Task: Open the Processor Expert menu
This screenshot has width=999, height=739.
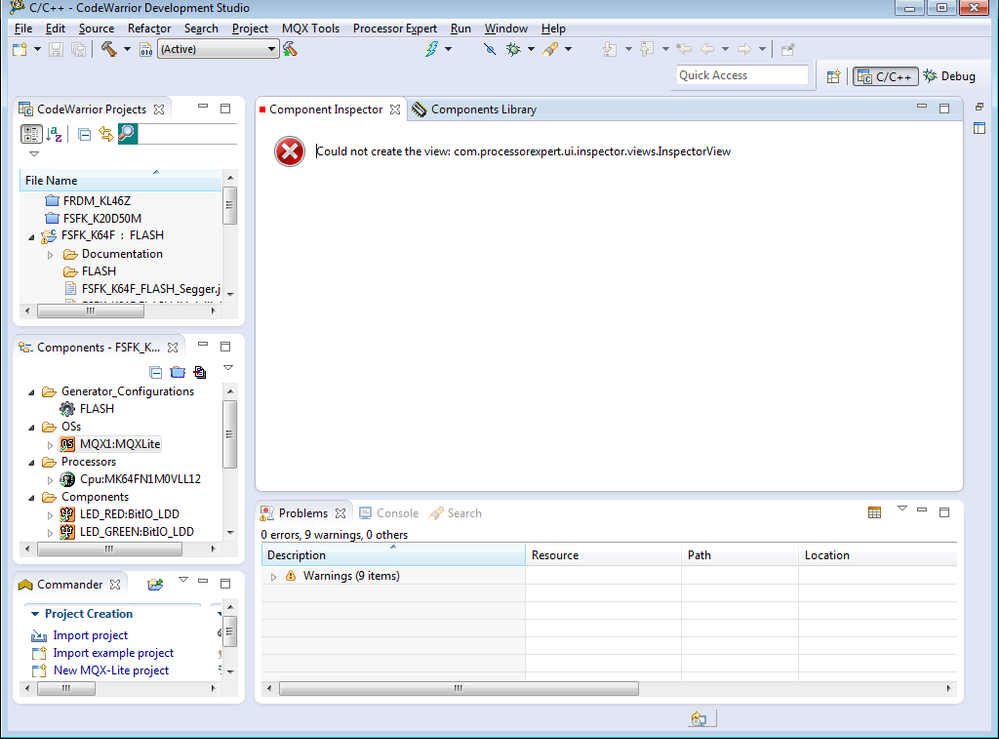Action: coord(394,29)
